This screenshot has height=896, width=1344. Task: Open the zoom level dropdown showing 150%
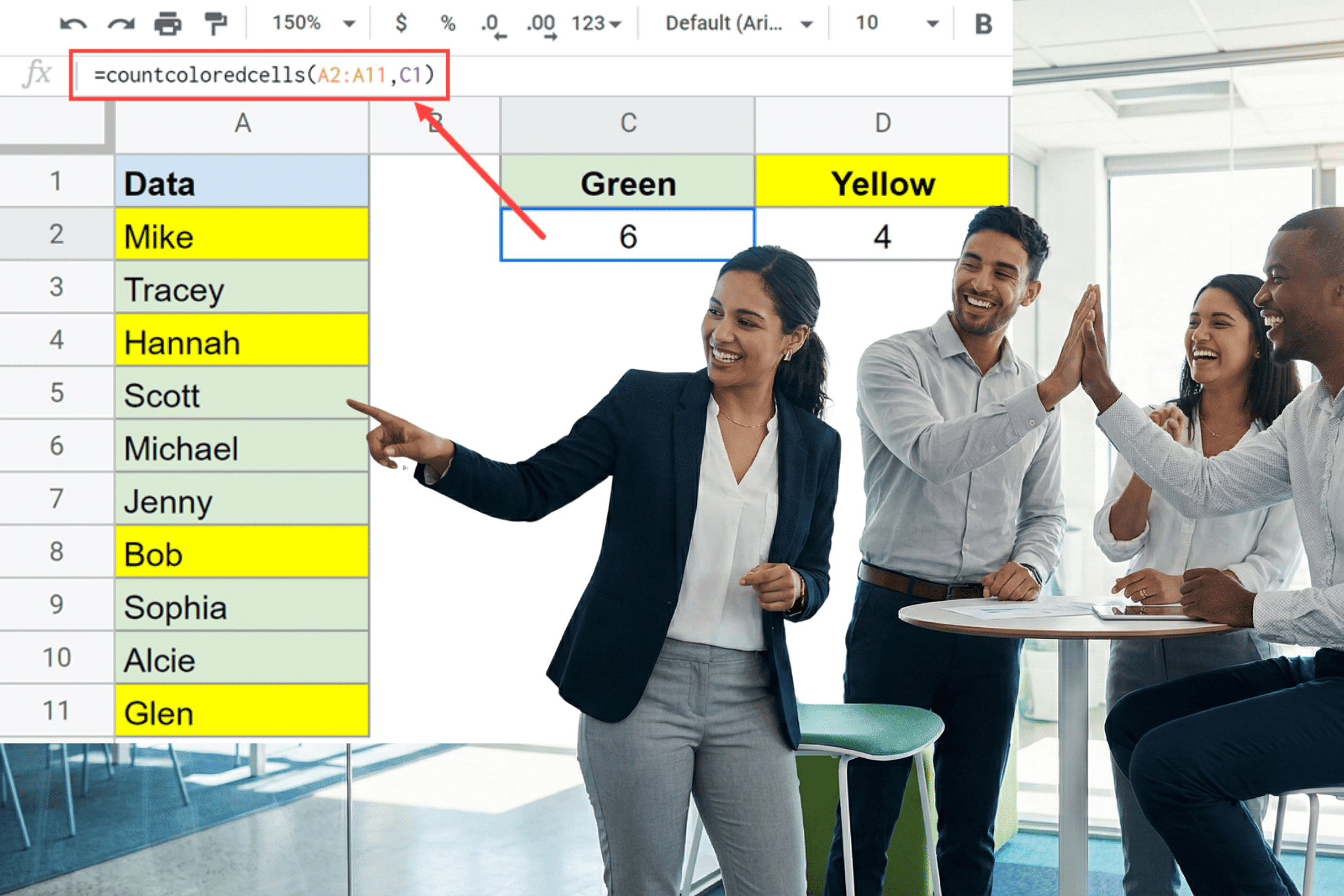306,24
